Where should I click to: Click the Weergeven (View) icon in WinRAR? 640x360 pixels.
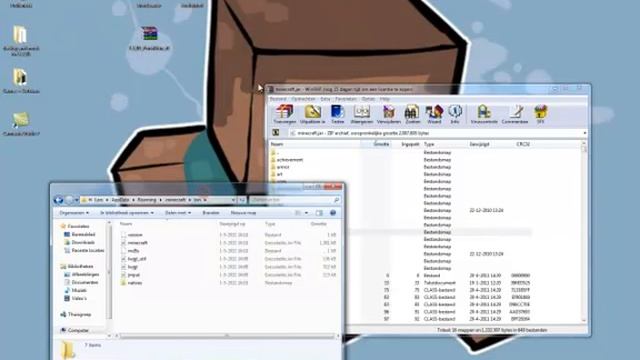[x=362, y=114]
